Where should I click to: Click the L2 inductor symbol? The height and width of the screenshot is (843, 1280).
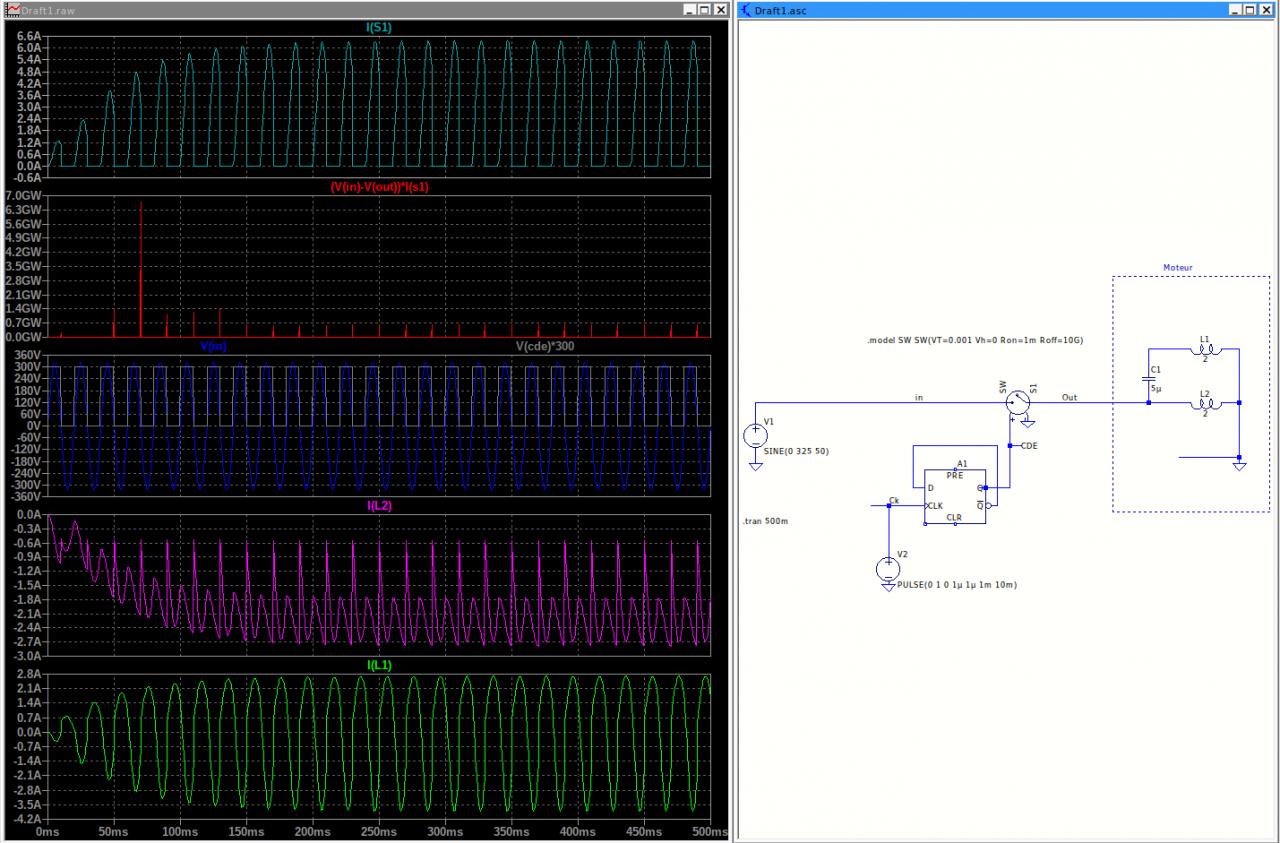coord(1205,403)
